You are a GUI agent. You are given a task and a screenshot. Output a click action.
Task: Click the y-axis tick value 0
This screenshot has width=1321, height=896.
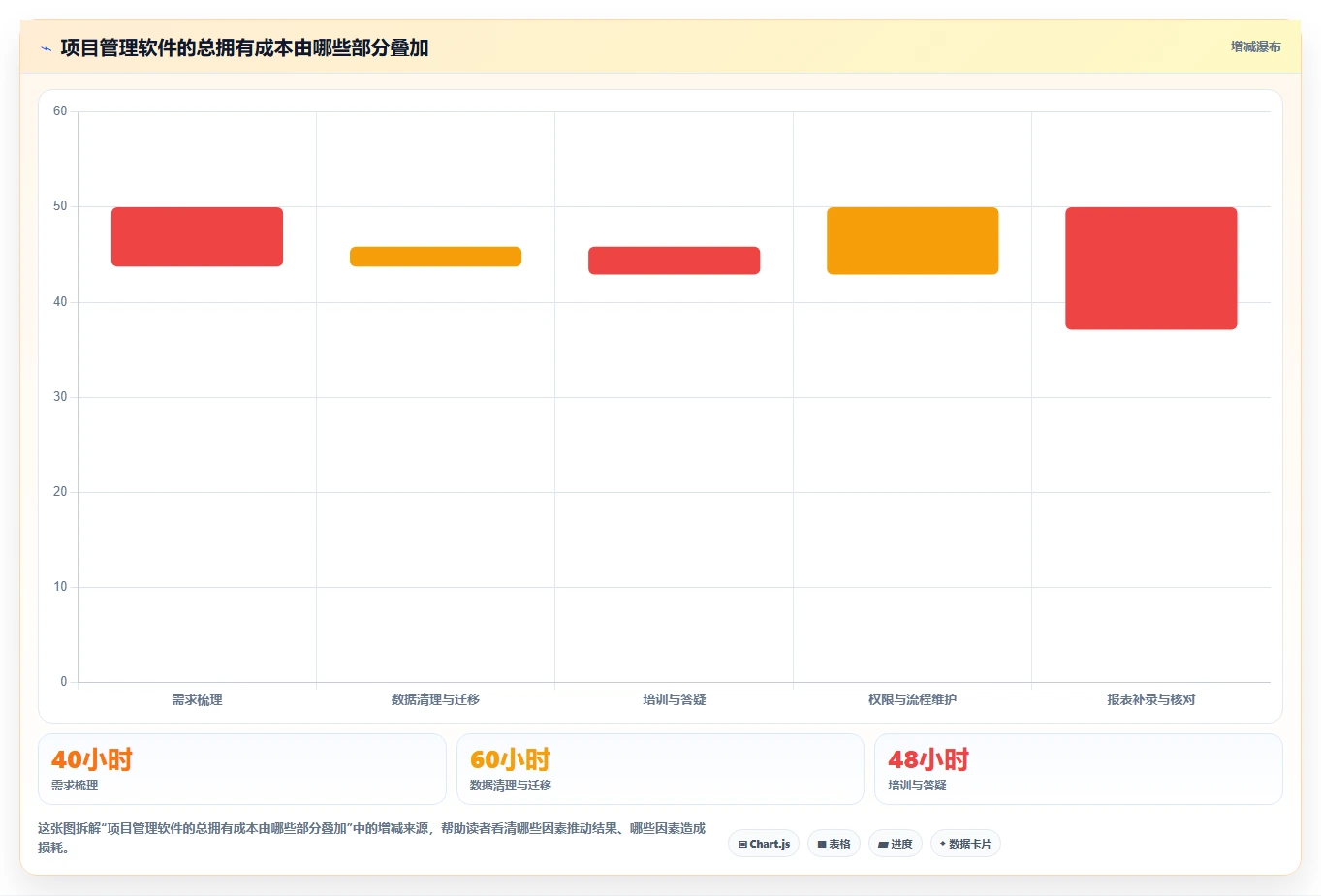pos(64,682)
